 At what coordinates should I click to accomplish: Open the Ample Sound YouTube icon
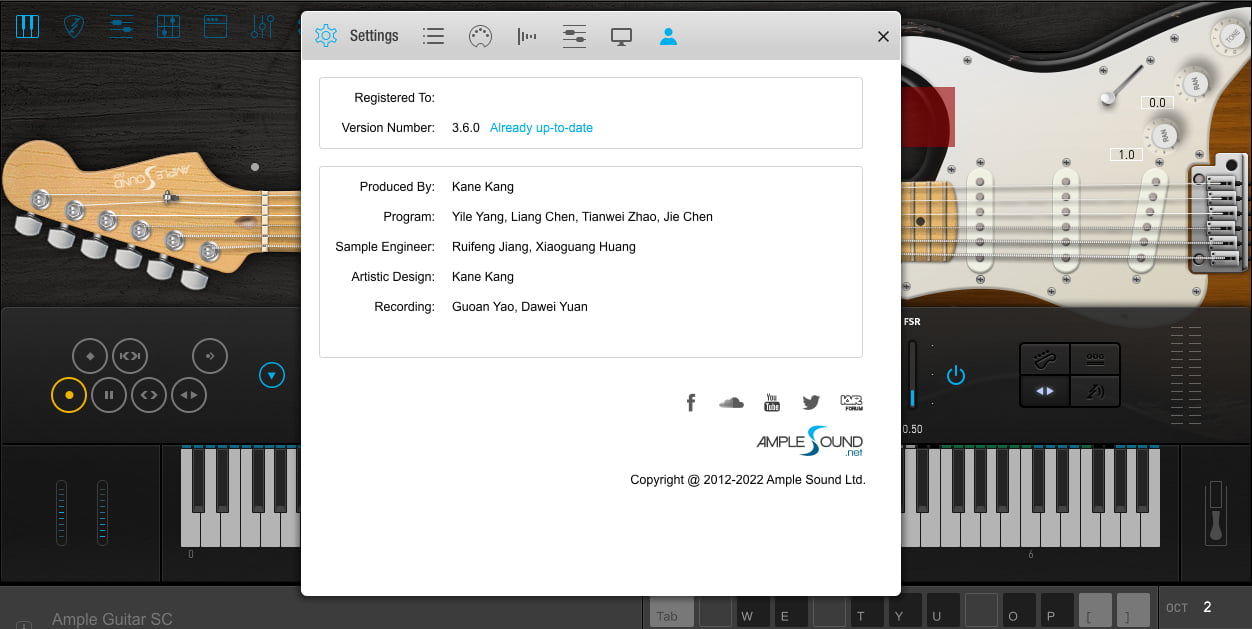[x=771, y=402]
